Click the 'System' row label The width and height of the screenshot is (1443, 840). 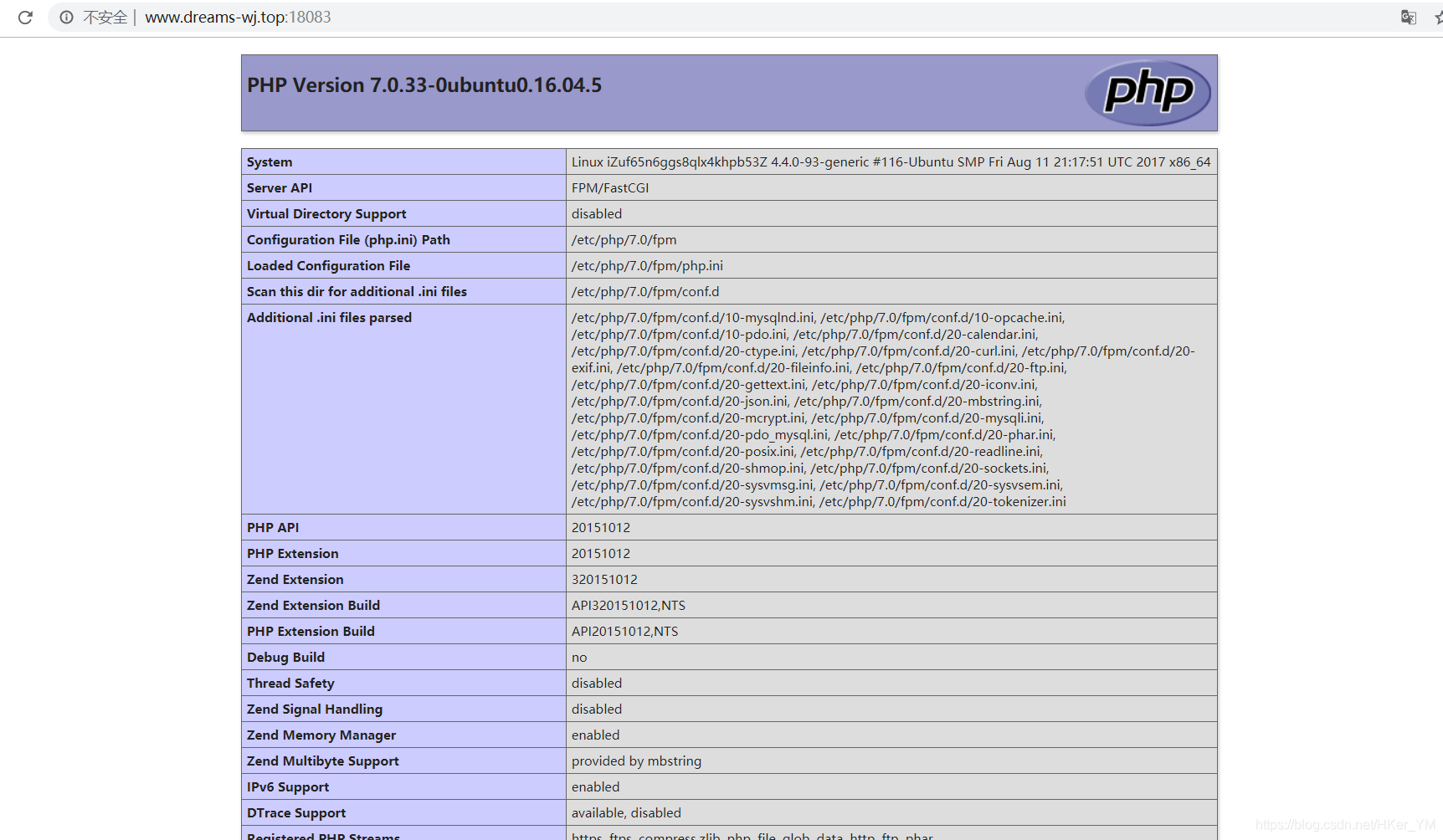tap(270, 162)
